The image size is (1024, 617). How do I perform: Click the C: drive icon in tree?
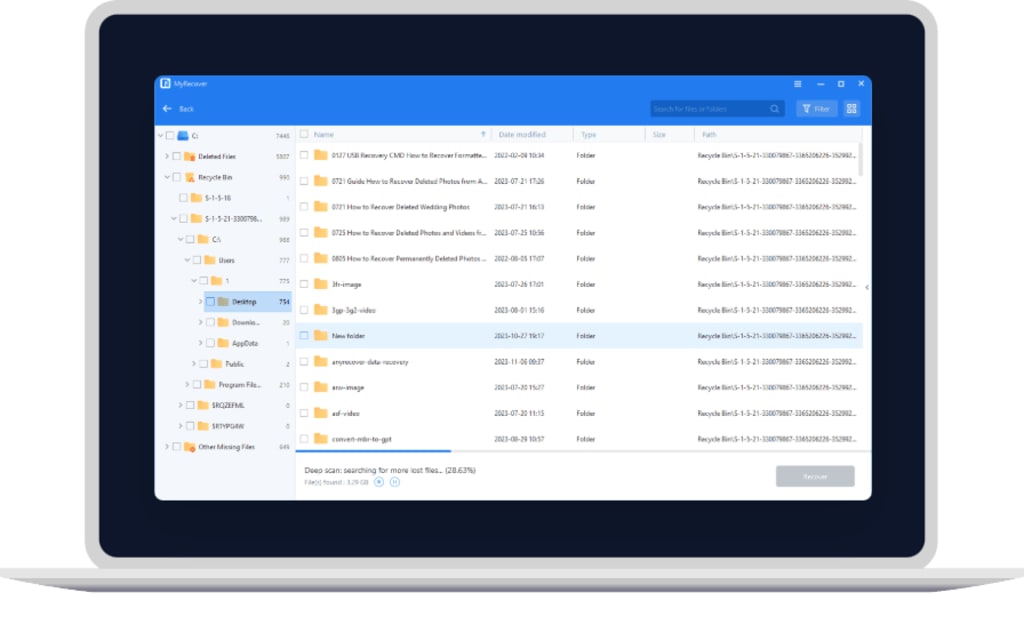tap(183, 135)
